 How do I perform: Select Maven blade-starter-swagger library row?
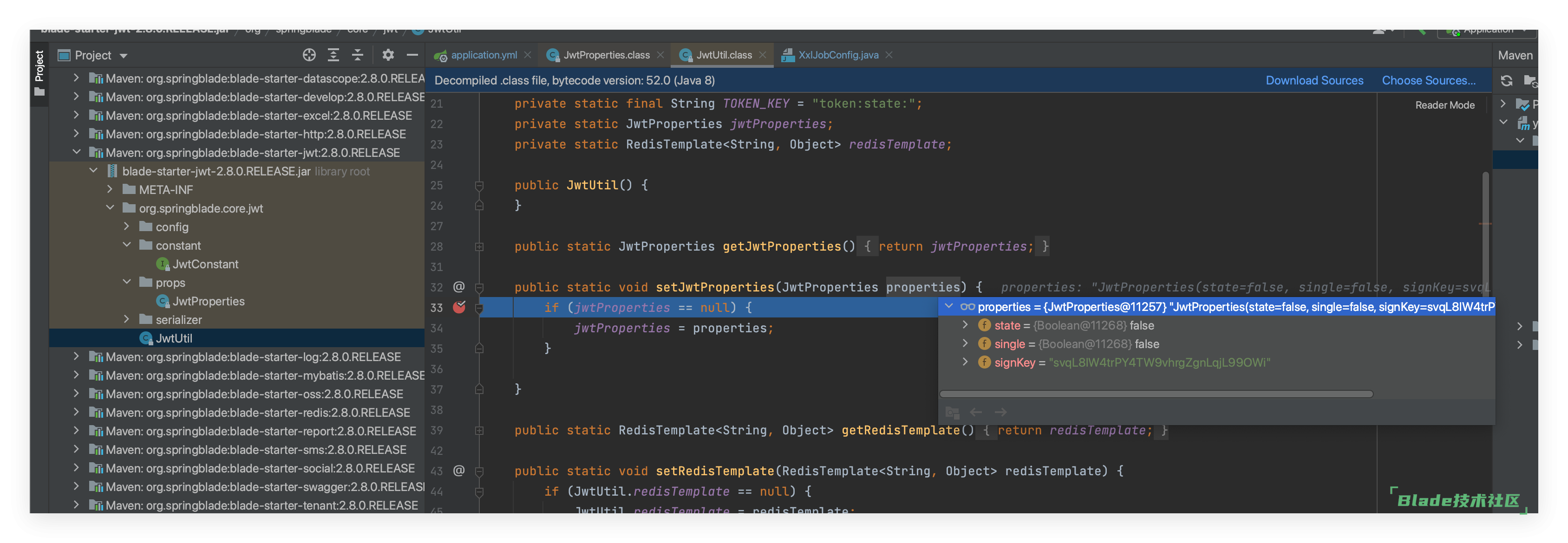click(x=237, y=487)
